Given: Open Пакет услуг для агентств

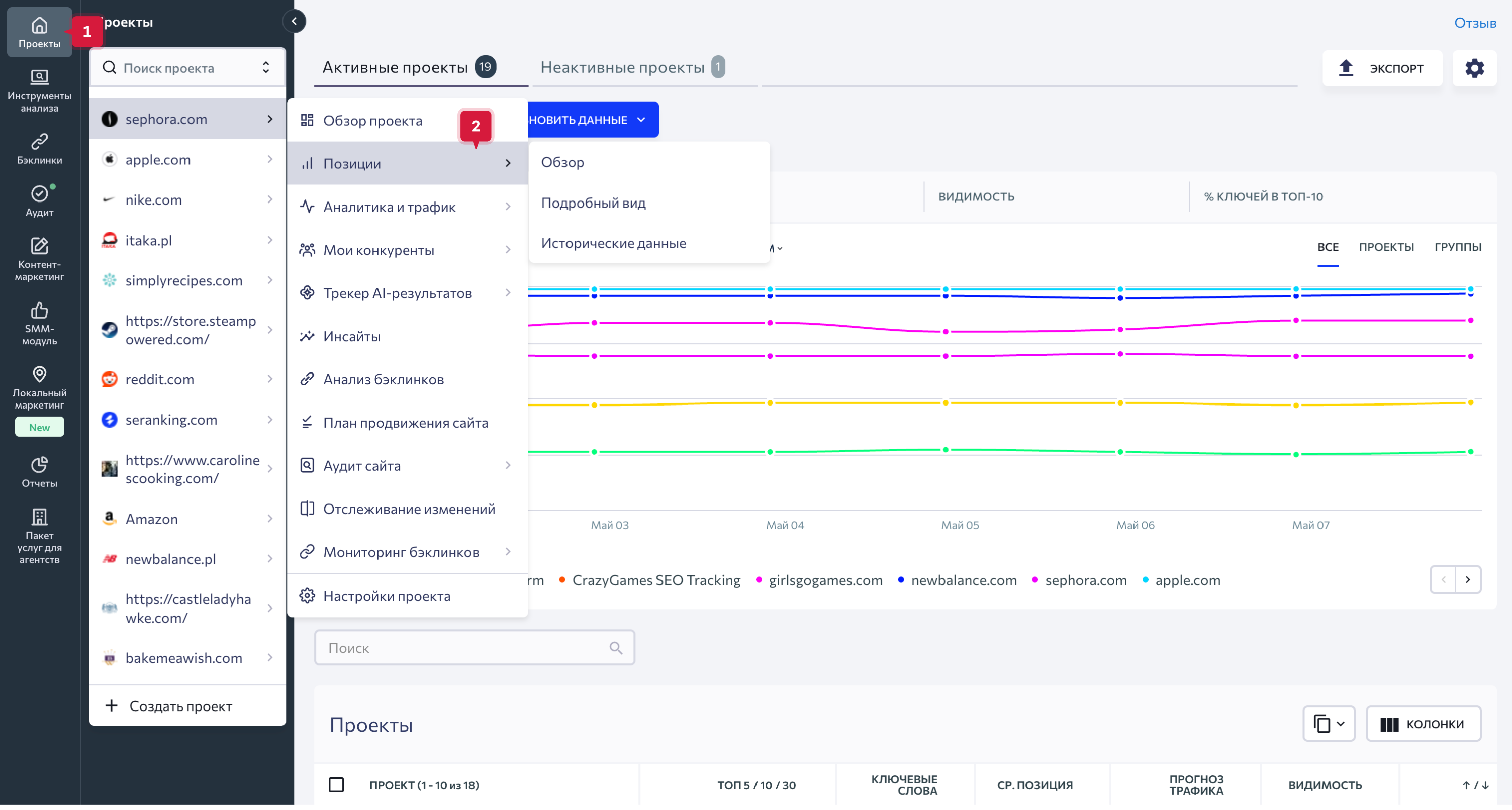Looking at the screenshot, I should tap(39, 536).
